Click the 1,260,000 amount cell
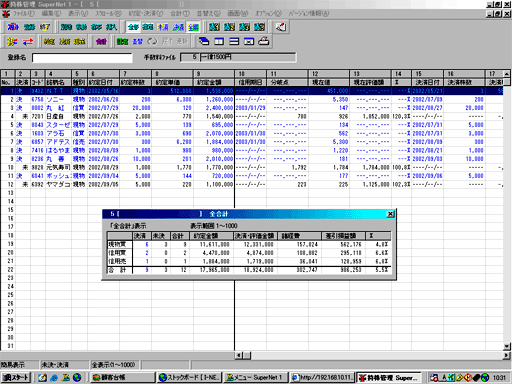 pyautogui.click(x=214, y=100)
